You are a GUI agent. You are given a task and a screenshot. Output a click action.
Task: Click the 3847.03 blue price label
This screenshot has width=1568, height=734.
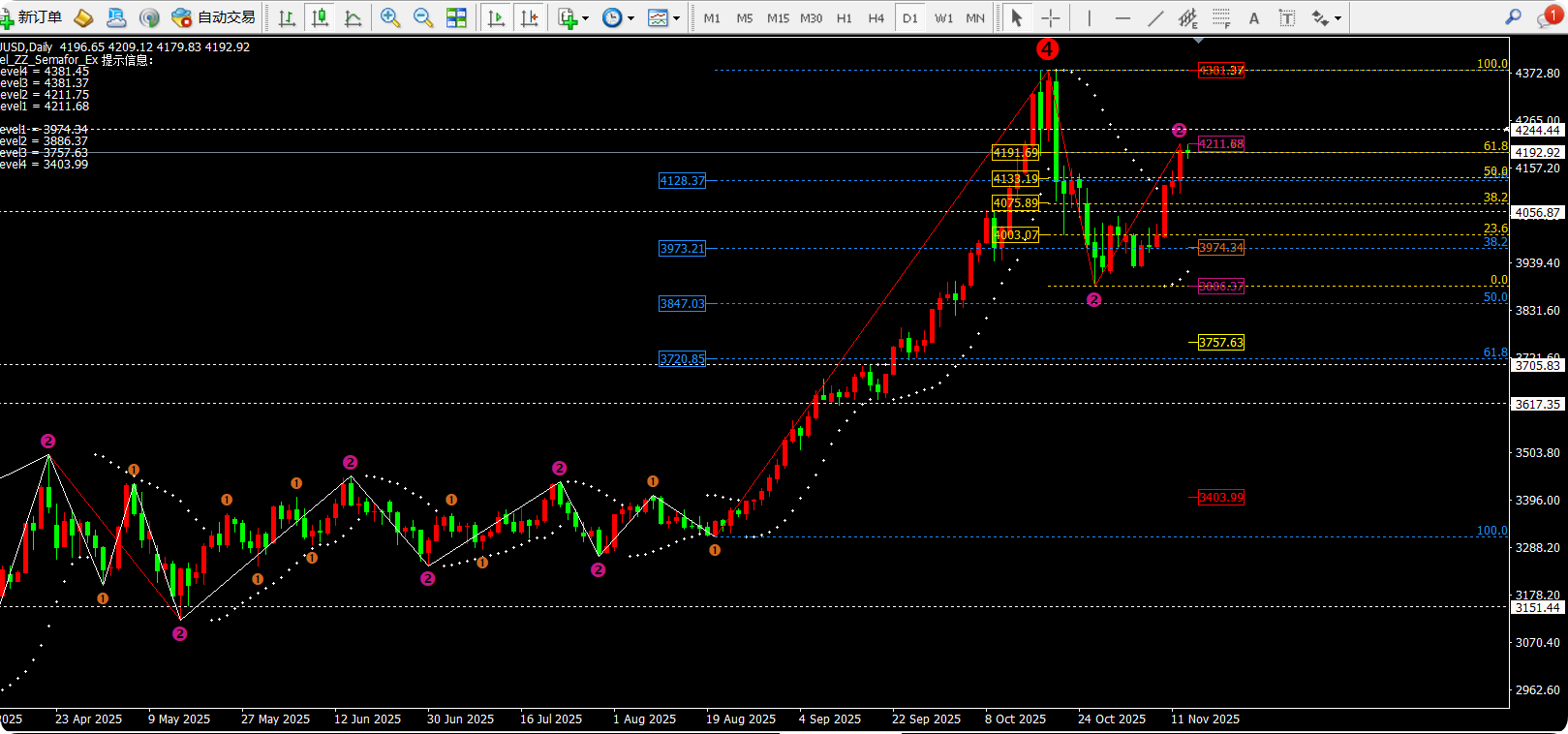click(x=683, y=304)
